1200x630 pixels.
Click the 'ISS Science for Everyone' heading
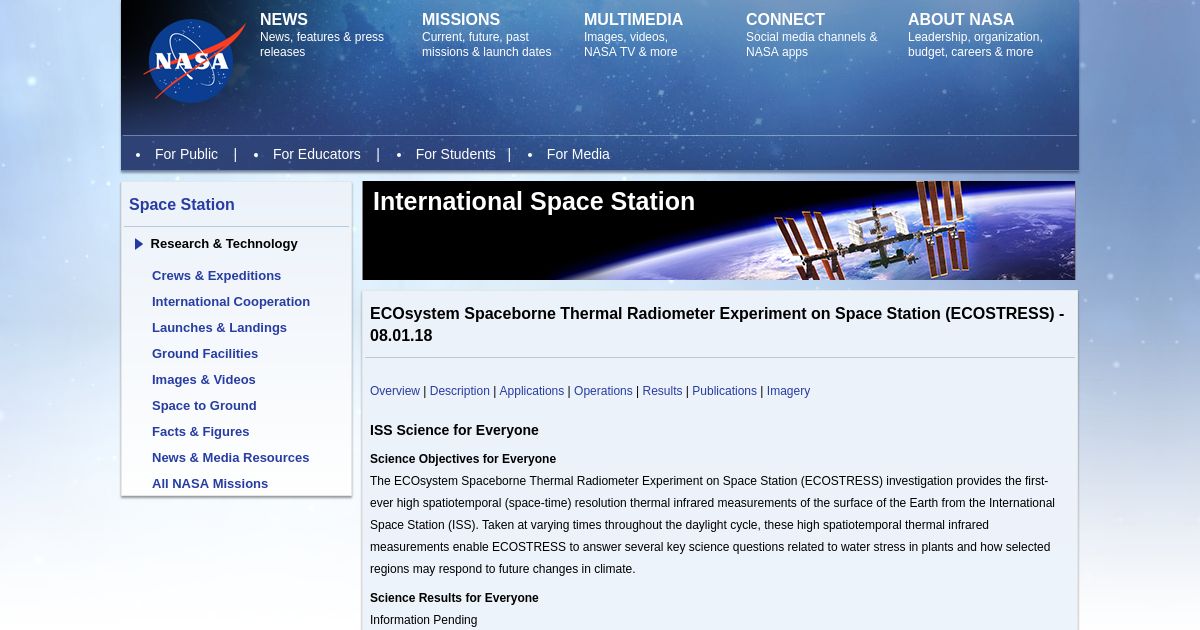[454, 431]
